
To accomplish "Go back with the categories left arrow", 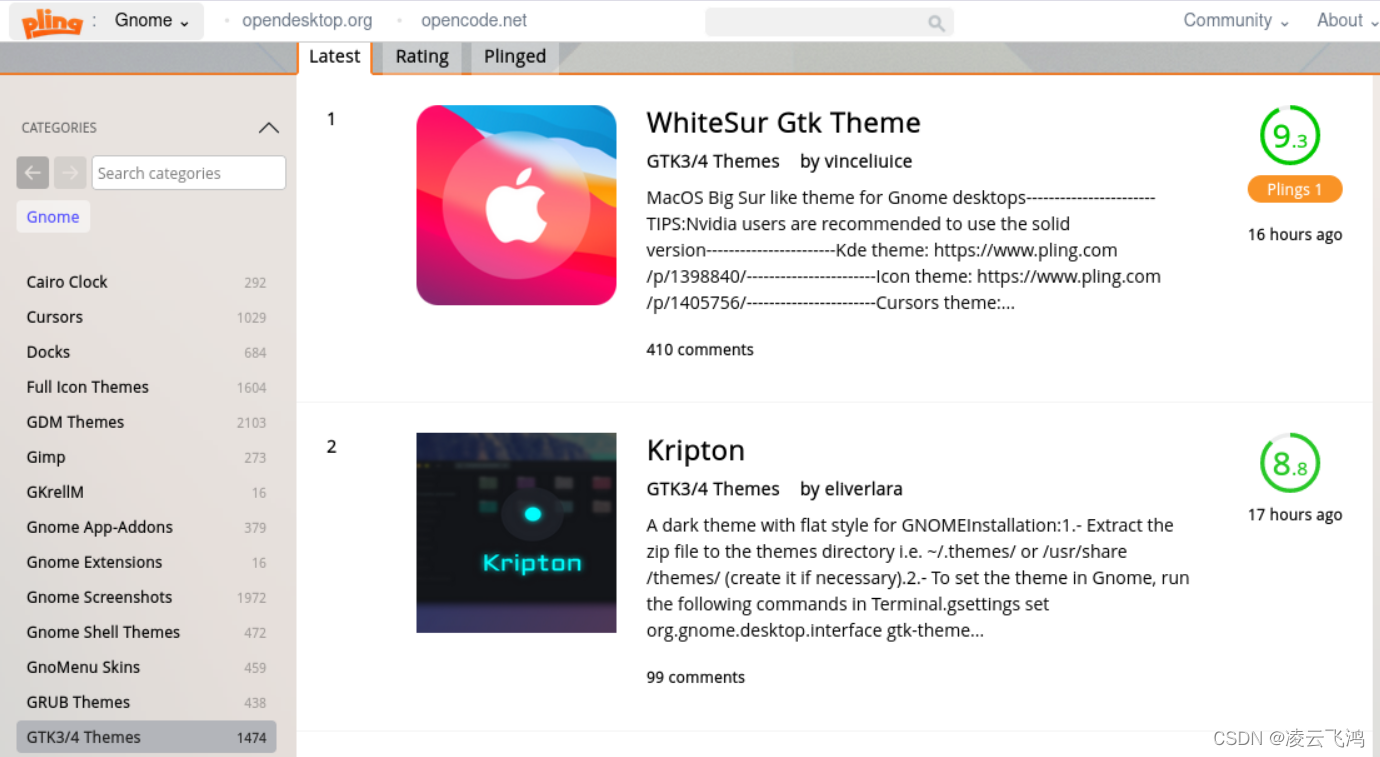I will click(32, 173).
